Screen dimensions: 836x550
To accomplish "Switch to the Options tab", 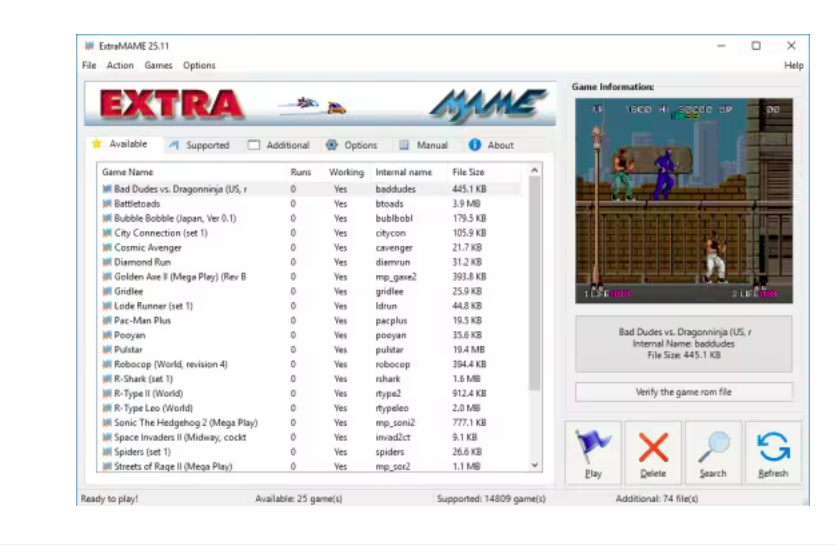I will tap(351, 145).
